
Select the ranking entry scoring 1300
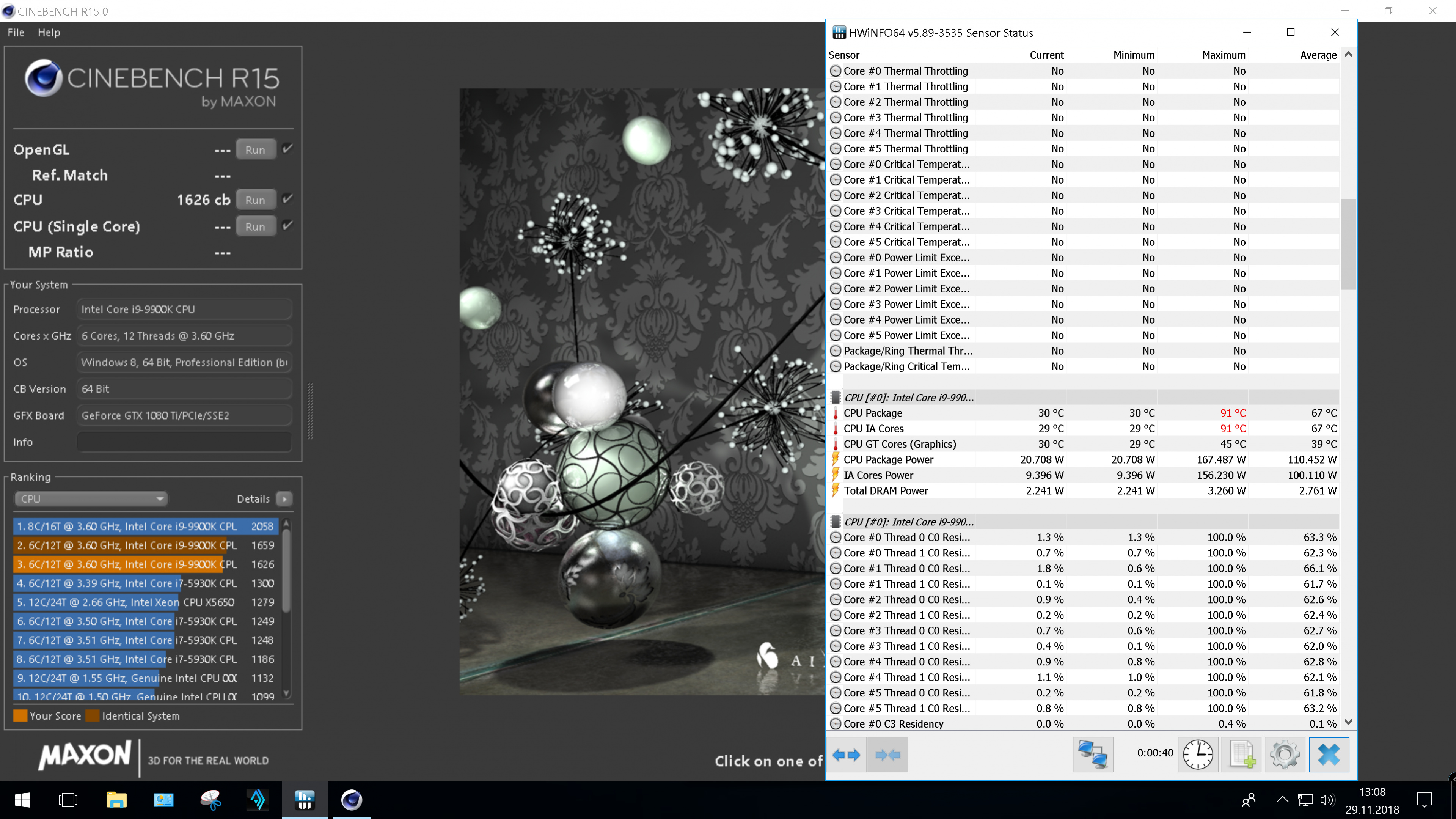(146, 583)
